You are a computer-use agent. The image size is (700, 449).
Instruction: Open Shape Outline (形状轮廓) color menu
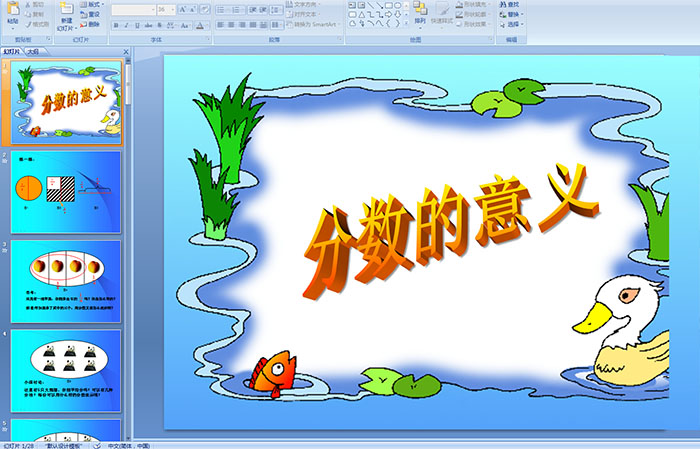472,14
